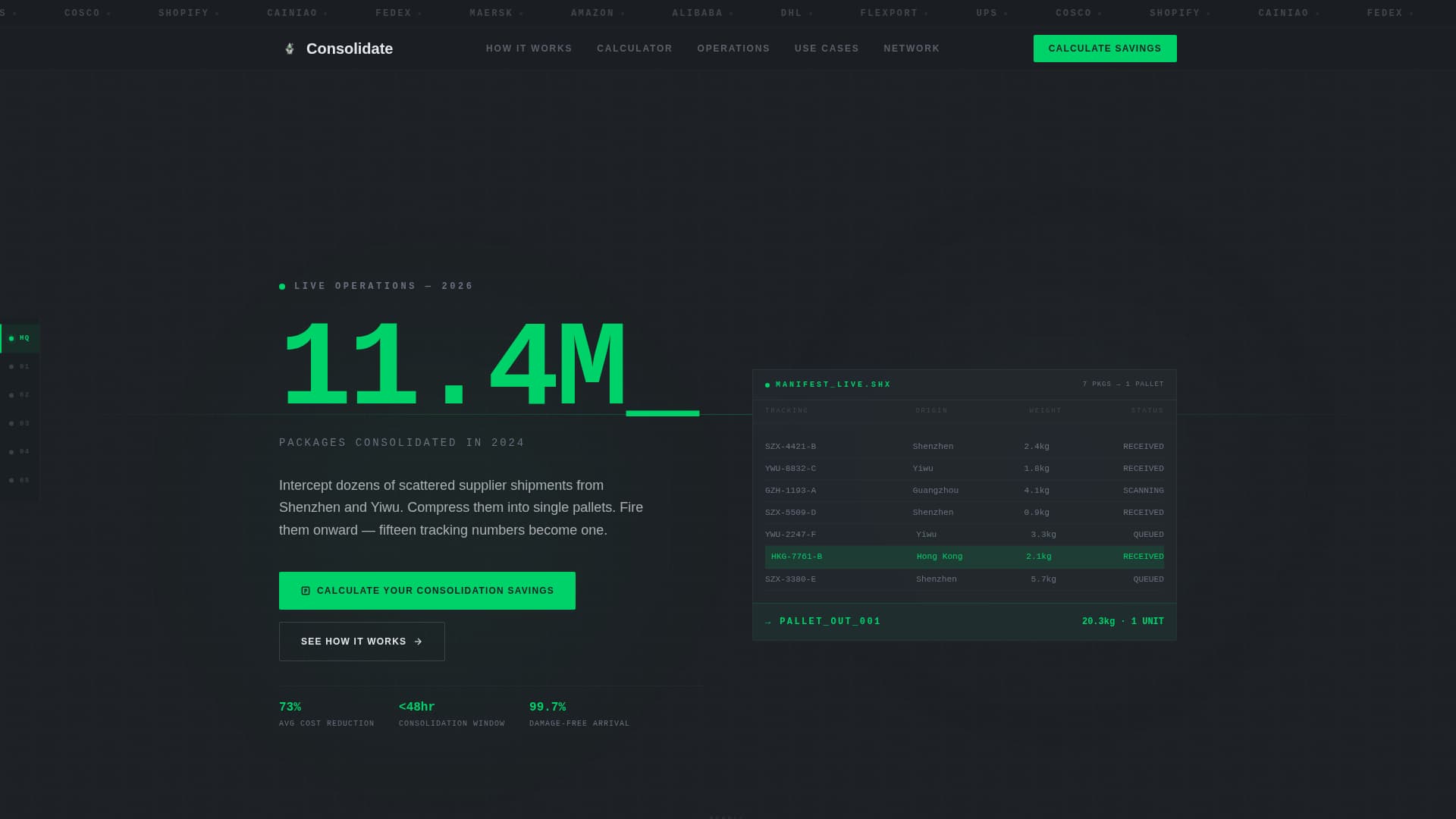
Task: Select tracking row YWU-8832-C
Action: click(965, 469)
